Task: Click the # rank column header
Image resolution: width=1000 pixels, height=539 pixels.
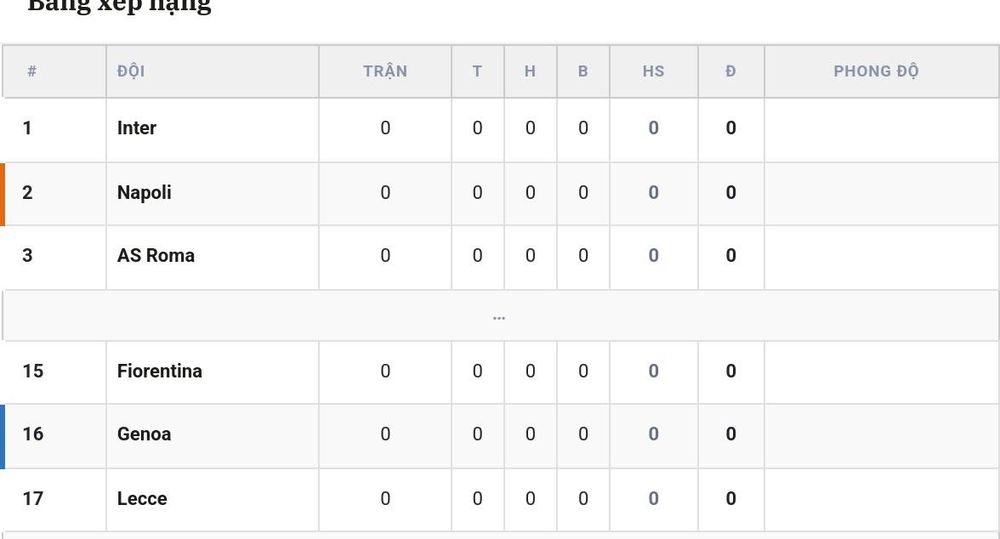Action: point(32,71)
